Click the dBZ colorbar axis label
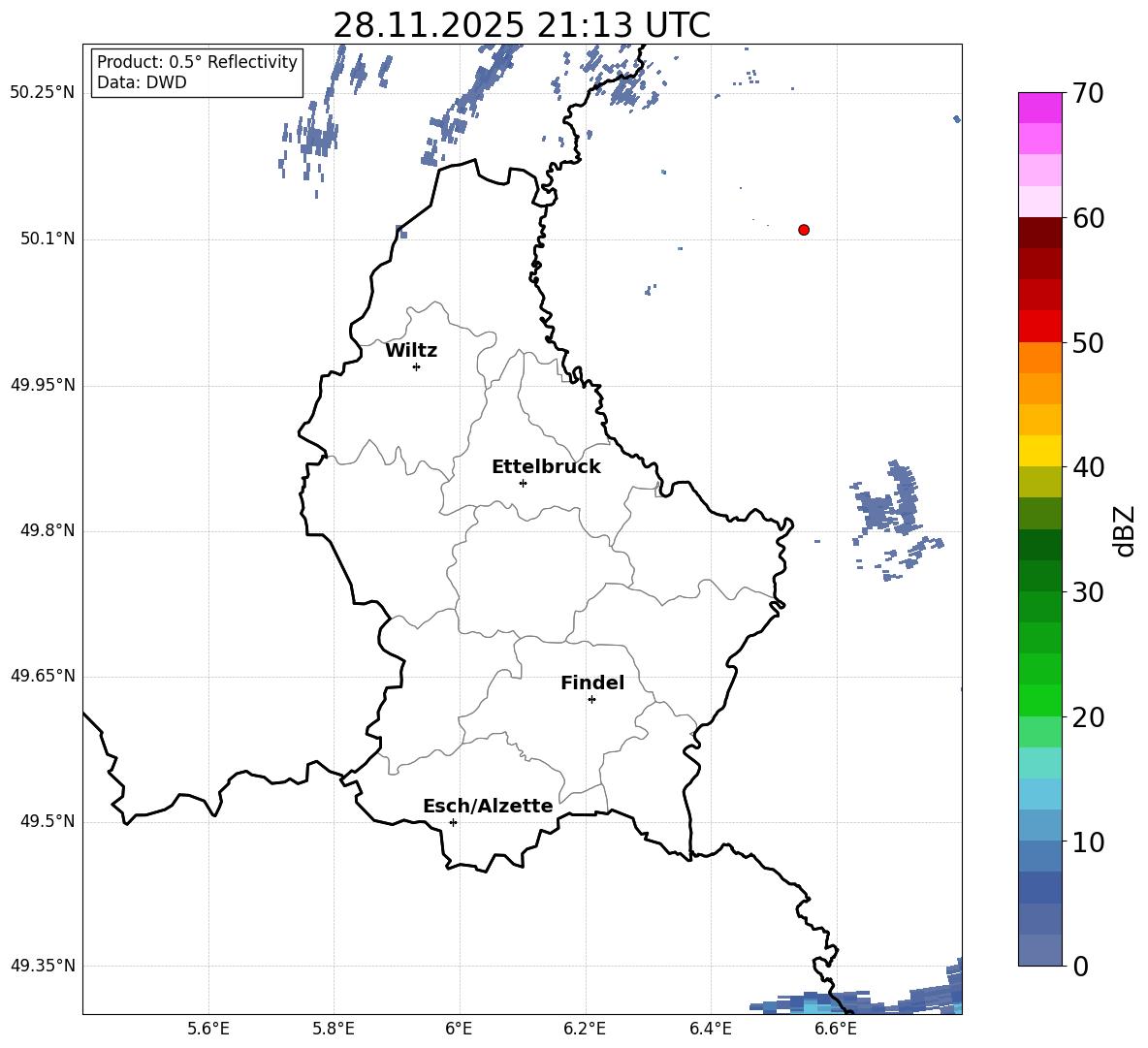This screenshot has height=1048, width=1148. coord(1126,531)
